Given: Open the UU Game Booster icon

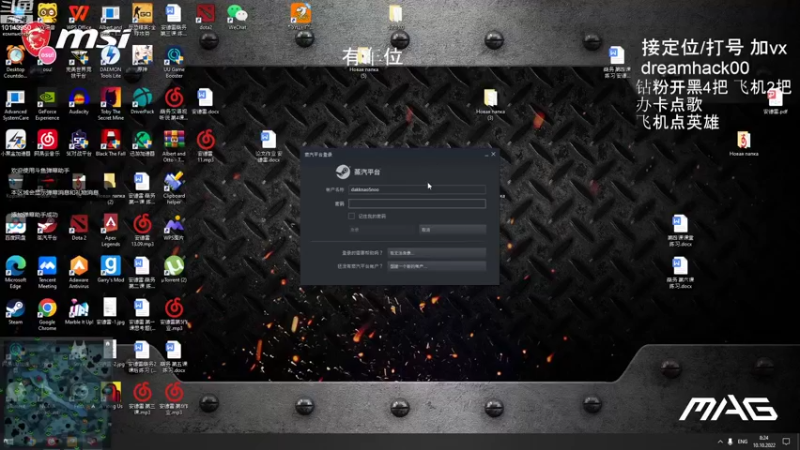Looking at the screenshot, I should (x=174, y=62).
